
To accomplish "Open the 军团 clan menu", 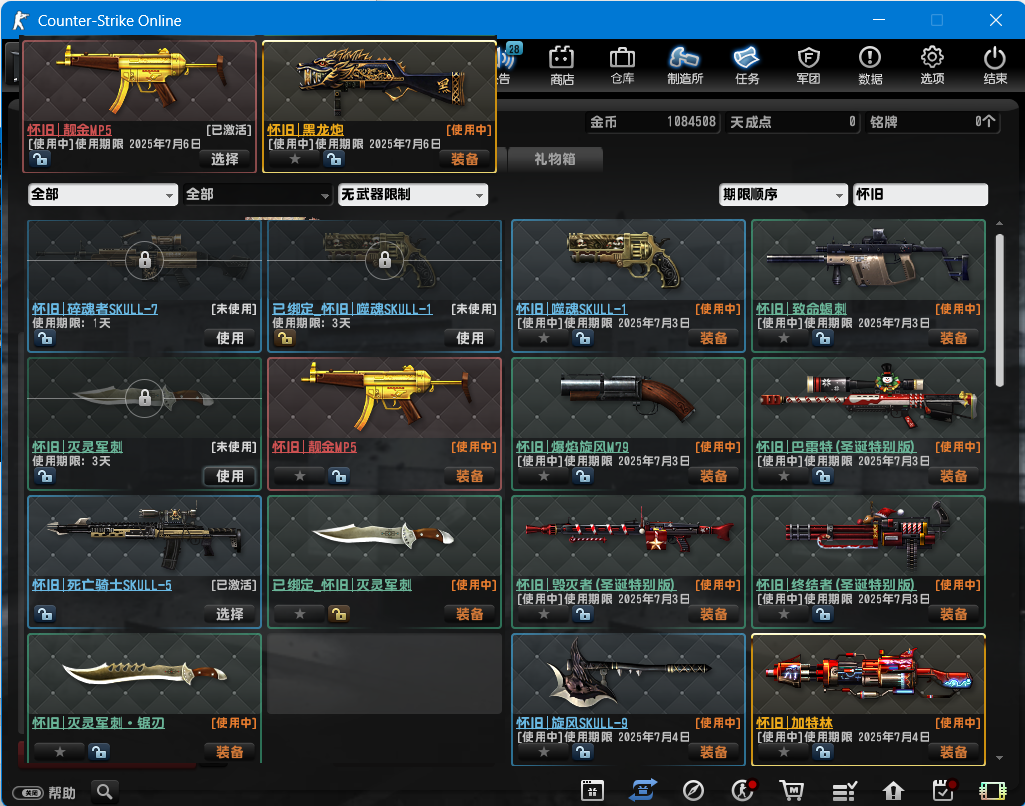I will (x=808, y=65).
